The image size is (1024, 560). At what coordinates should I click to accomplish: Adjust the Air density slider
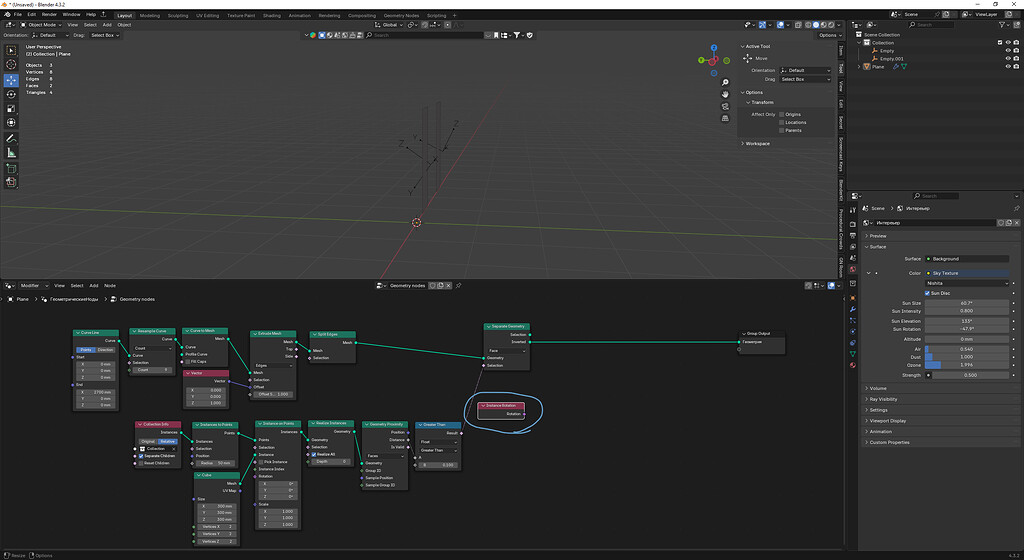pos(967,349)
